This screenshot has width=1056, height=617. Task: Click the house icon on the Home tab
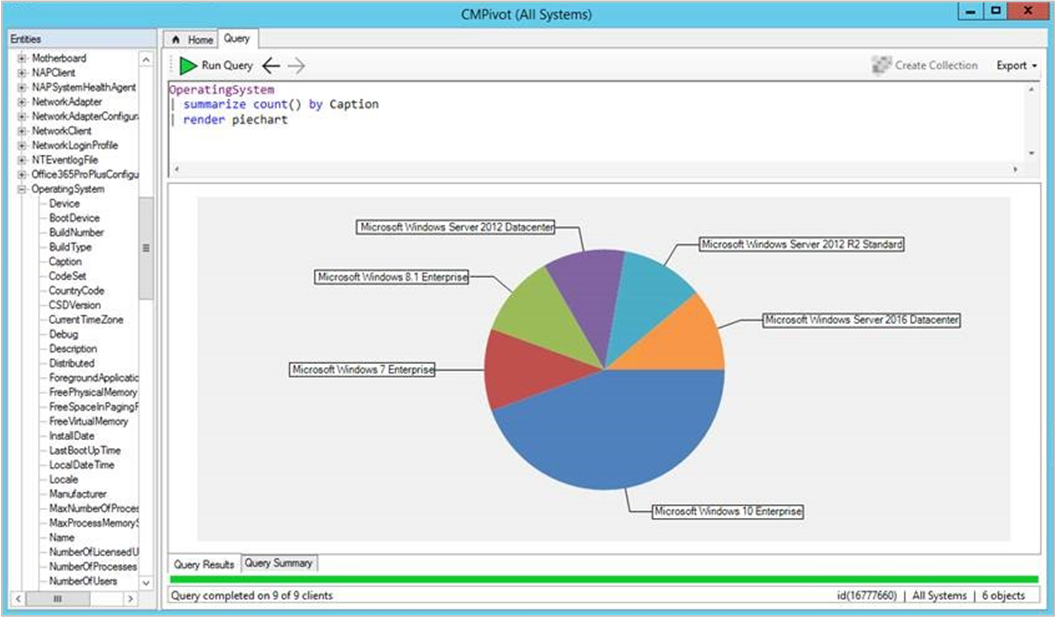point(176,40)
